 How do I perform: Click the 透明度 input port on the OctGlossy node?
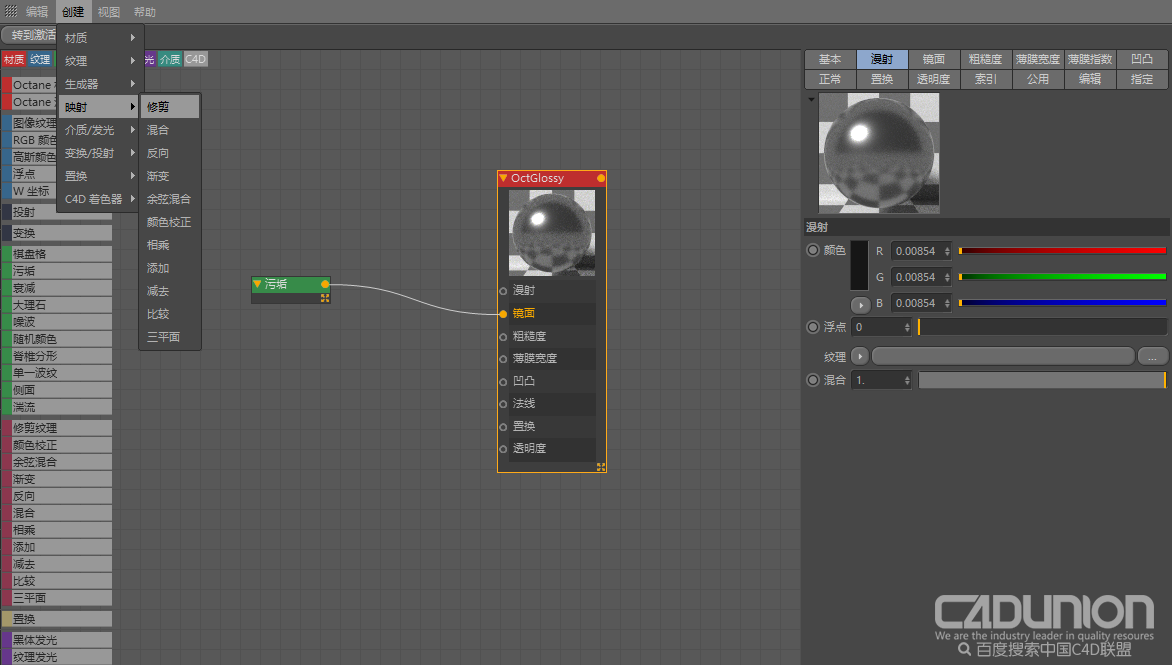click(503, 449)
